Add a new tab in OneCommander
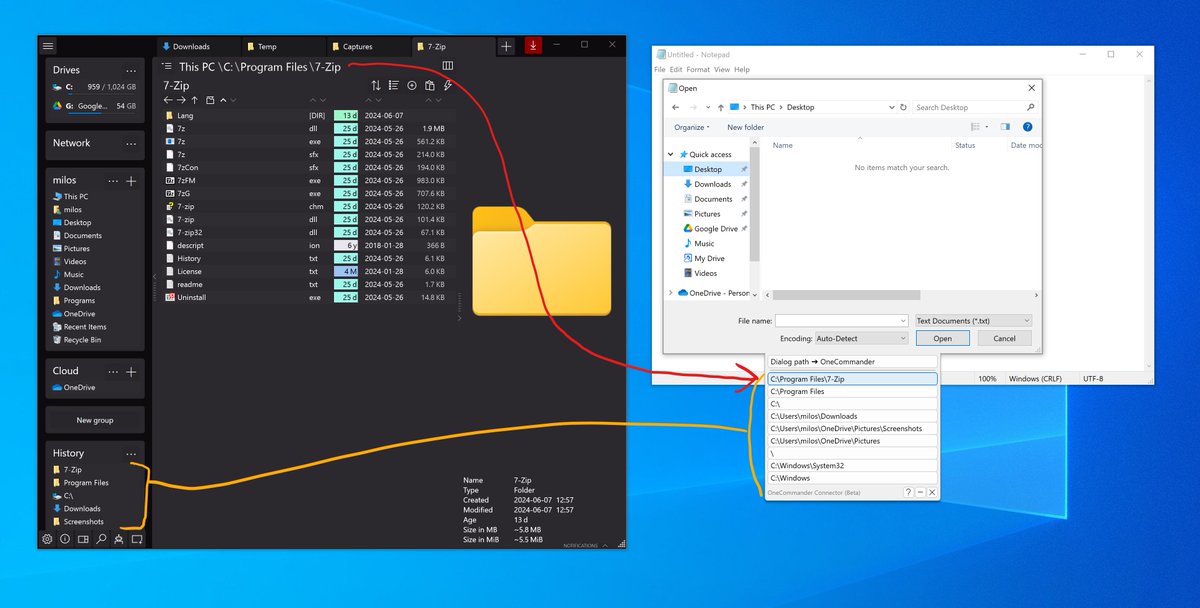The width and height of the screenshot is (1200, 608). tap(506, 46)
